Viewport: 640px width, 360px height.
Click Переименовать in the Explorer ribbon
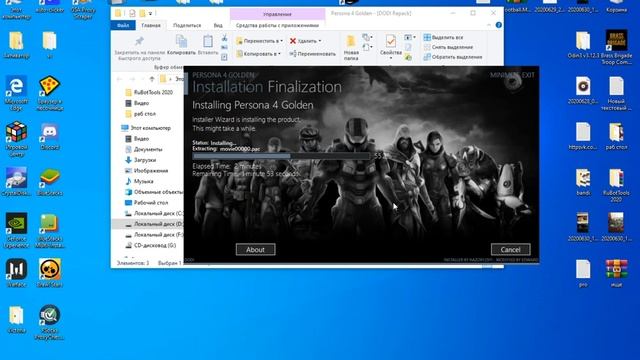point(312,53)
